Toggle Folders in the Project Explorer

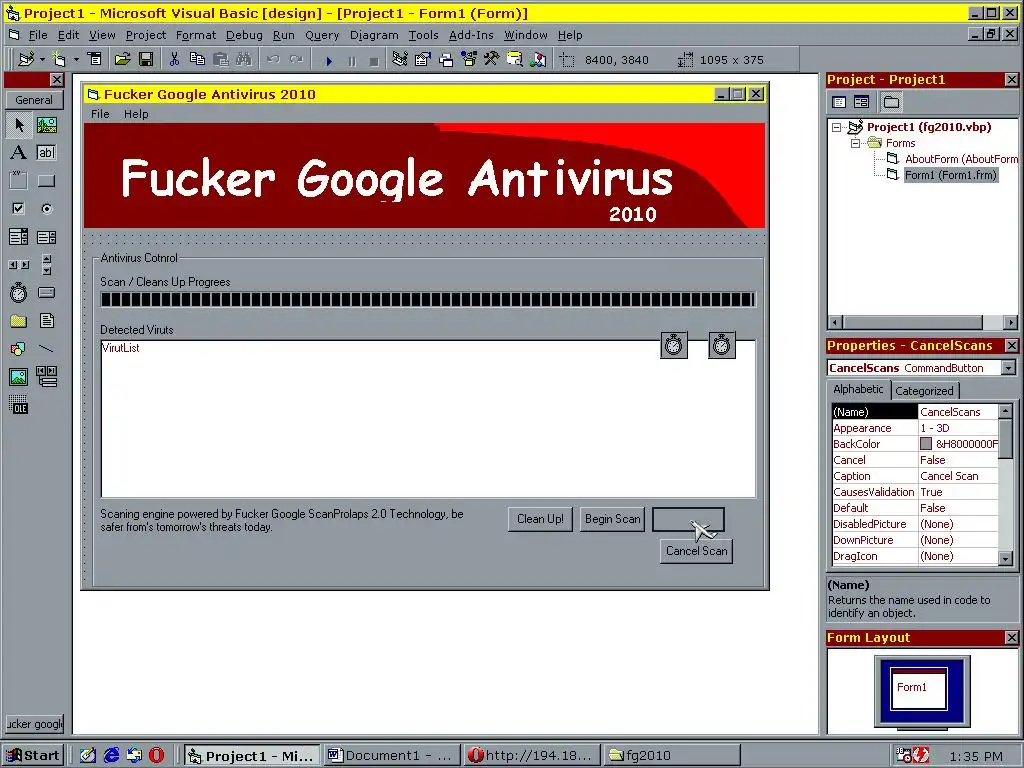point(891,102)
